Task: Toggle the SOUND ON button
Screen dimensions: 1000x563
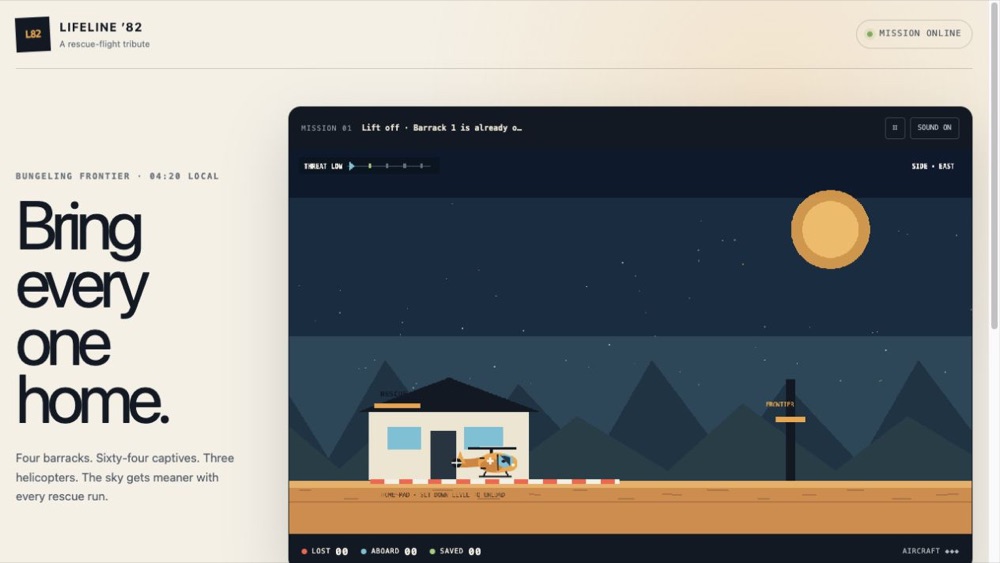Action: (934, 128)
